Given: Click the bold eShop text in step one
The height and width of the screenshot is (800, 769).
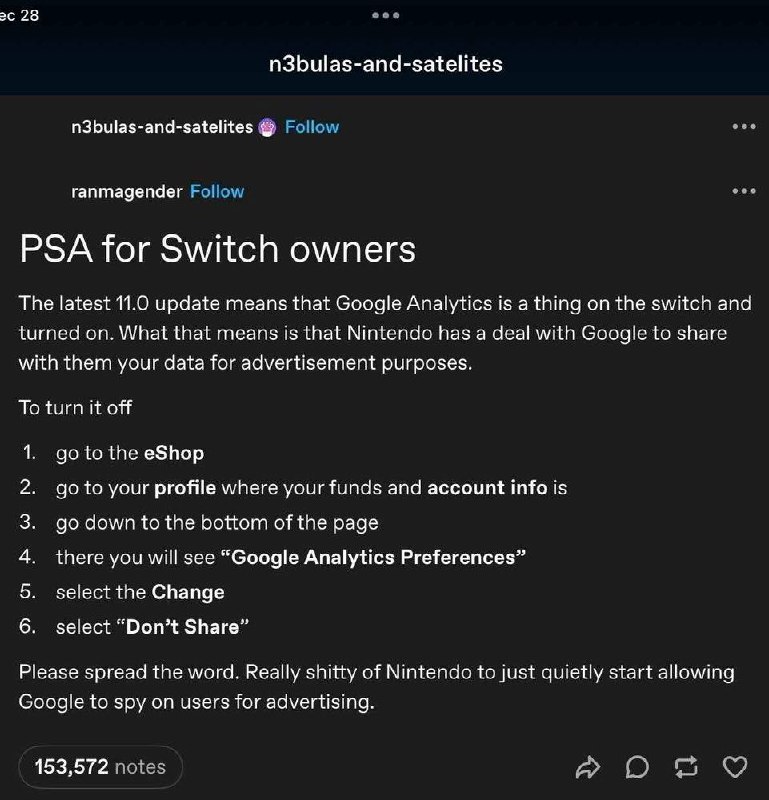Looking at the screenshot, I should [x=174, y=453].
